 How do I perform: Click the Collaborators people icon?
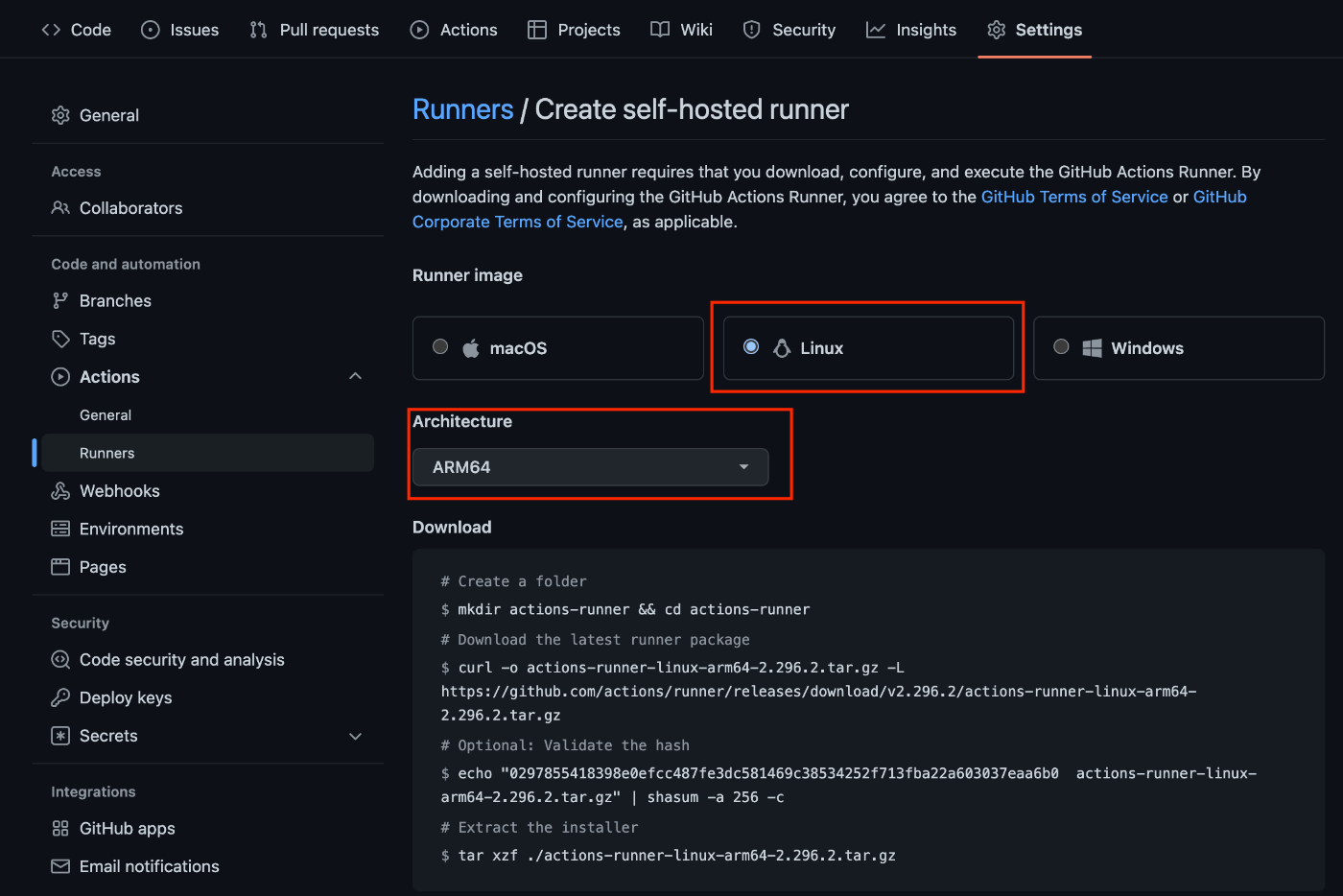click(x=60, y=208)
